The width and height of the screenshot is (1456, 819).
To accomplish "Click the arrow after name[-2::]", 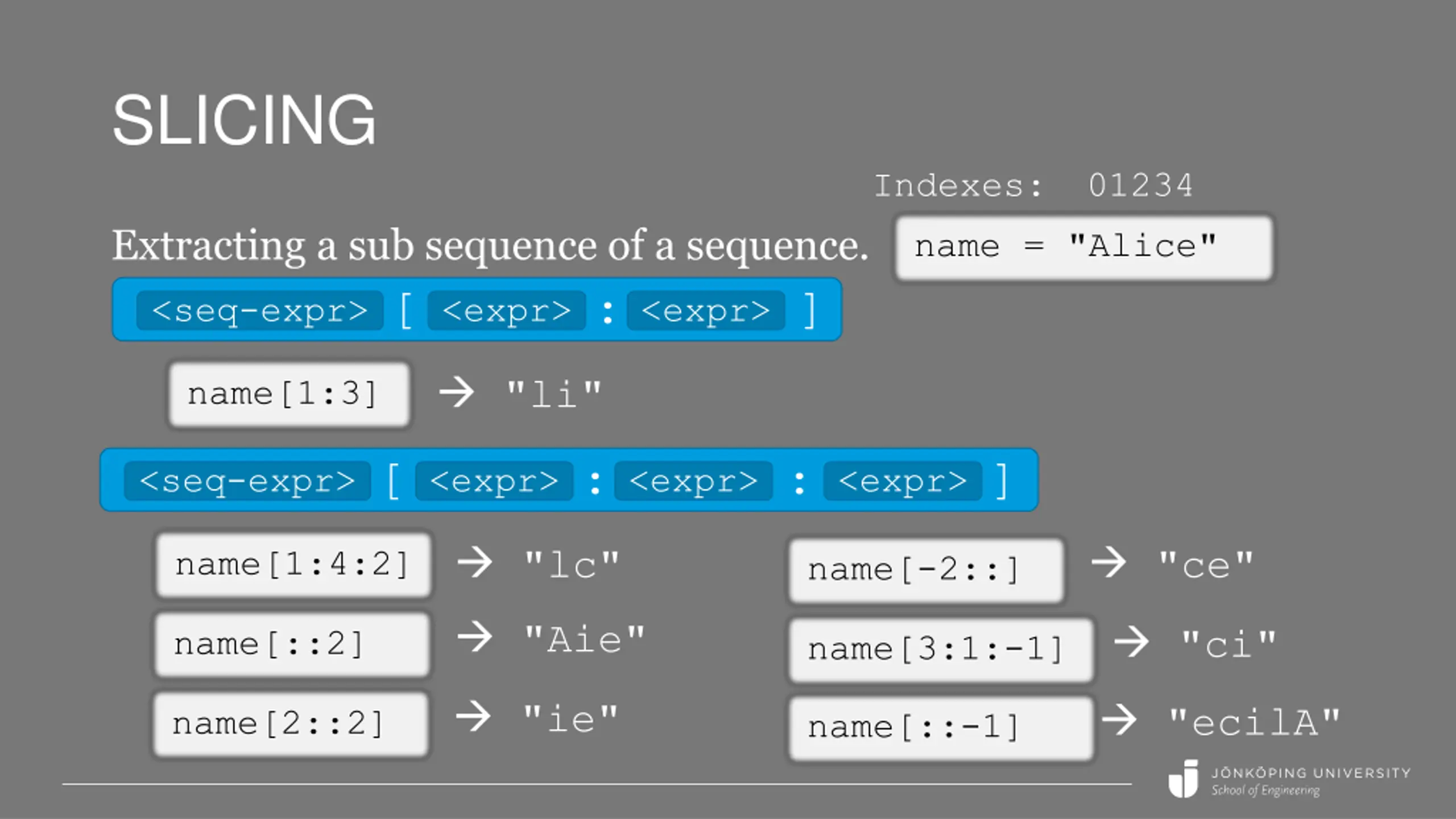I will [x=1108, y=562].
